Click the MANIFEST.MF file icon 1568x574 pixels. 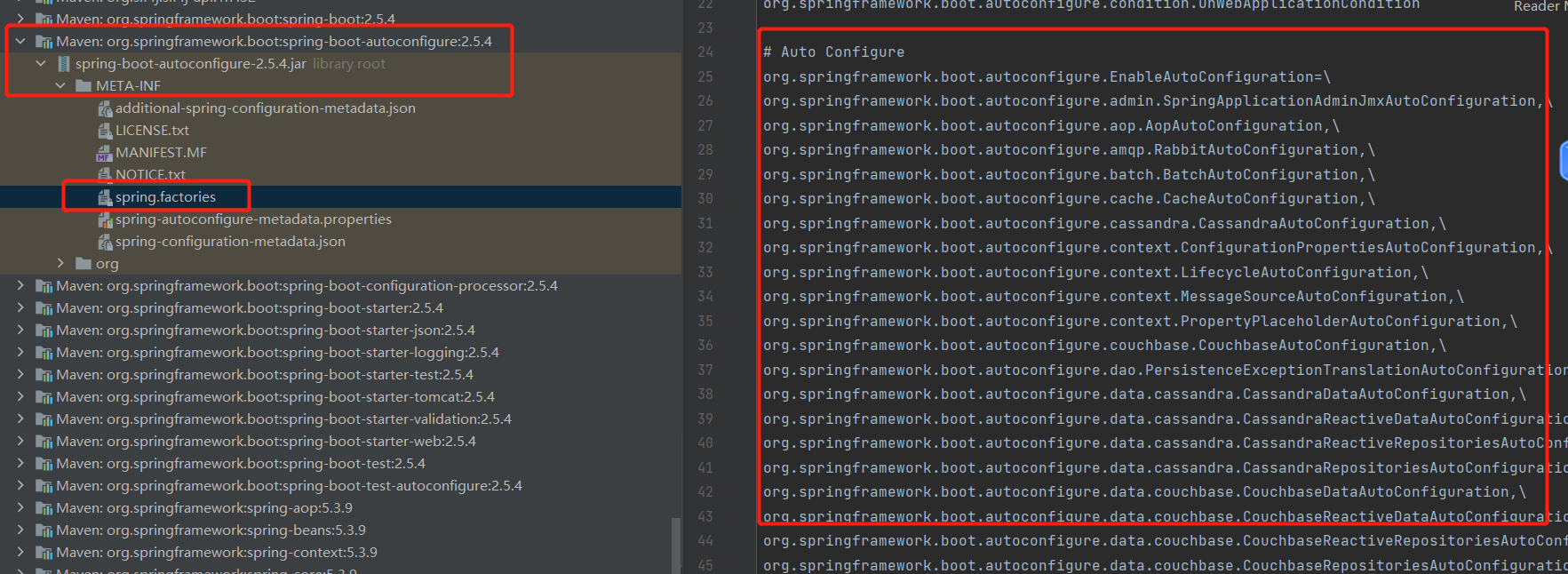105,153
